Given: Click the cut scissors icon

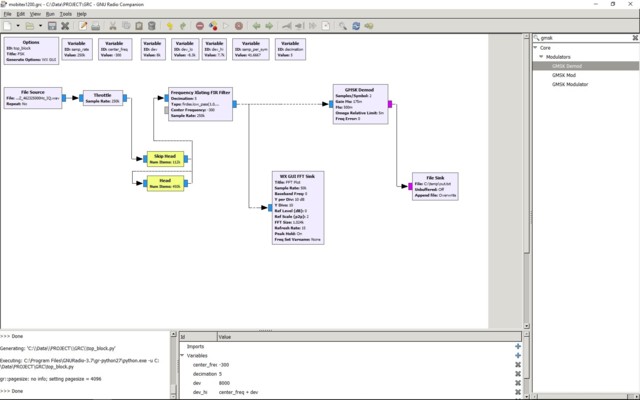Looking at the screenshot, I should (113, 26).
